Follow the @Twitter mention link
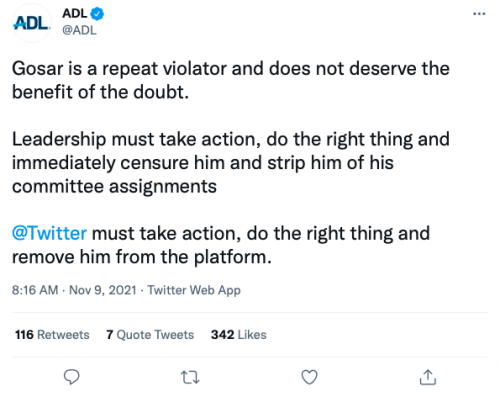Image resolution: width=500 pixels, height=397 pixels. coord(49,233)
